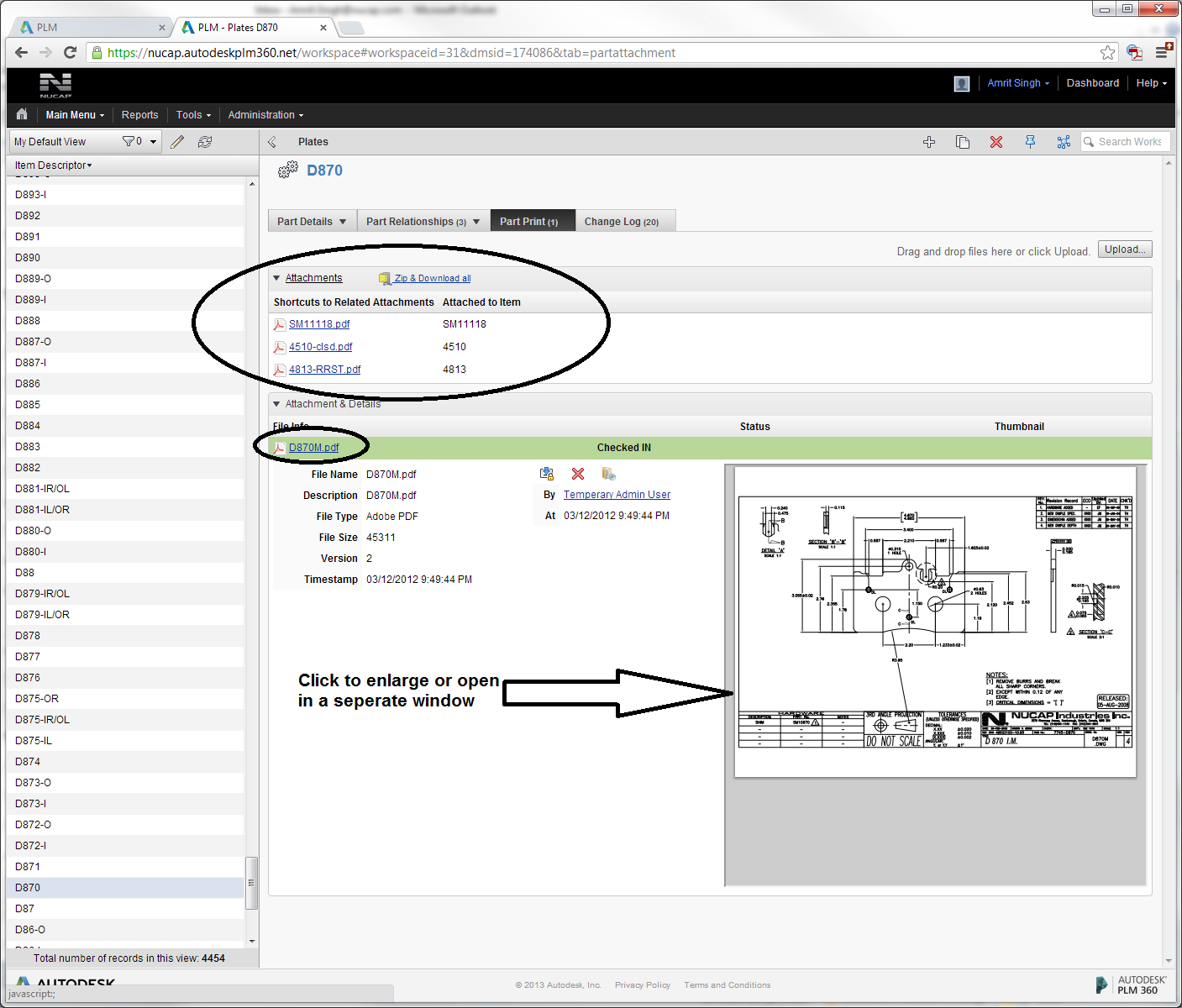The height and width of the screenshot is (1008, 1182).
Task: Click the Terms and Conditions footer link
Action: tap(727, 985)
